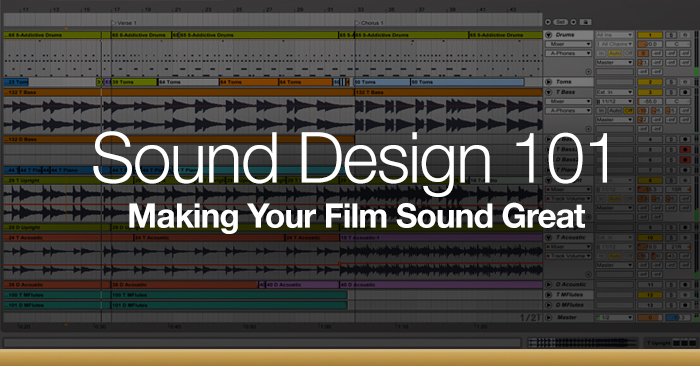
Task: Arm the T Bass track for recording
Action: tap(685, 92)
